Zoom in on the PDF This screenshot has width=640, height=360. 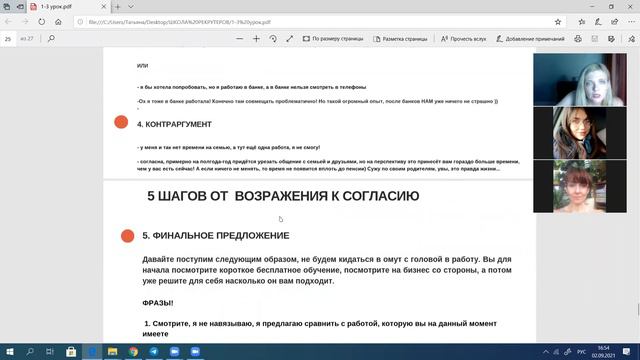(x=256, y=39)
